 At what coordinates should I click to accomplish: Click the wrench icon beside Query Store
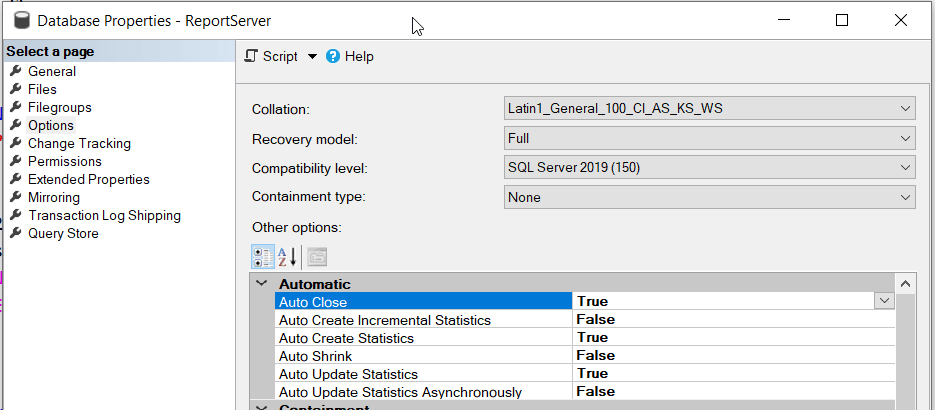(16, 233)
